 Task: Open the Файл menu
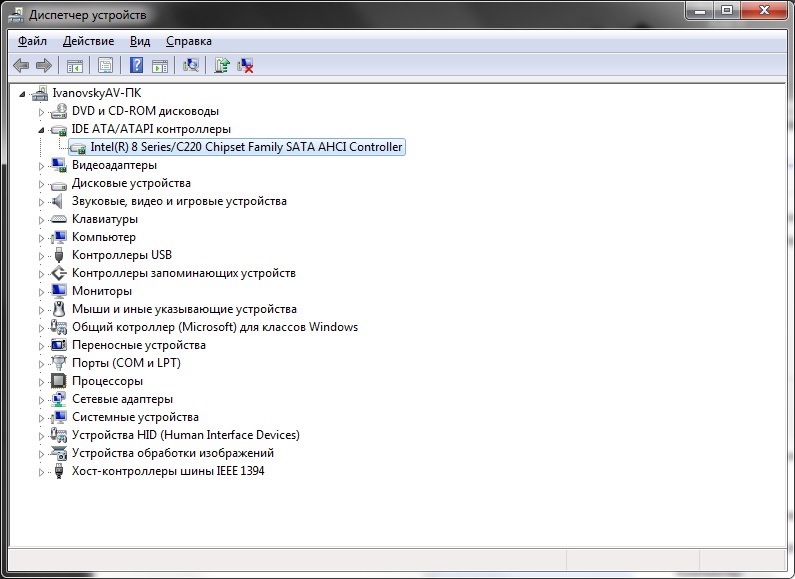pyautogui.click(x=32, y=41)
